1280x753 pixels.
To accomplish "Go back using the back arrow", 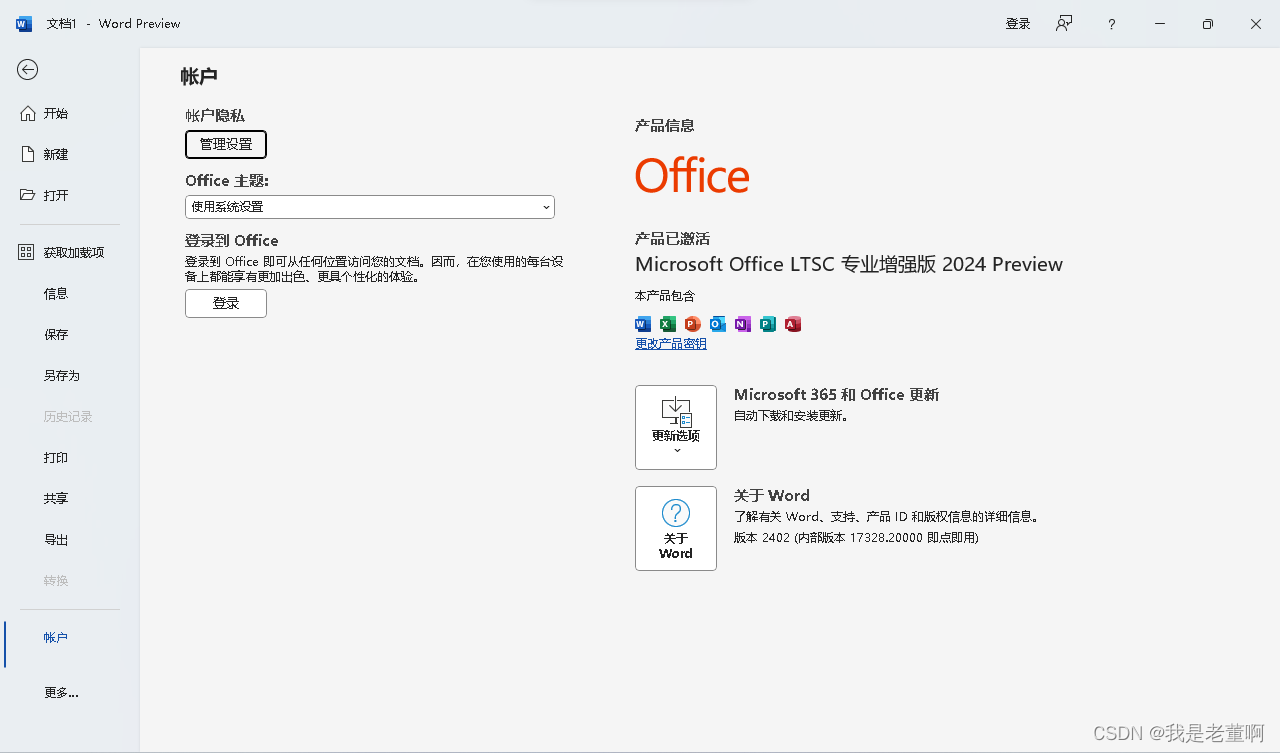I will coord(28,69).
